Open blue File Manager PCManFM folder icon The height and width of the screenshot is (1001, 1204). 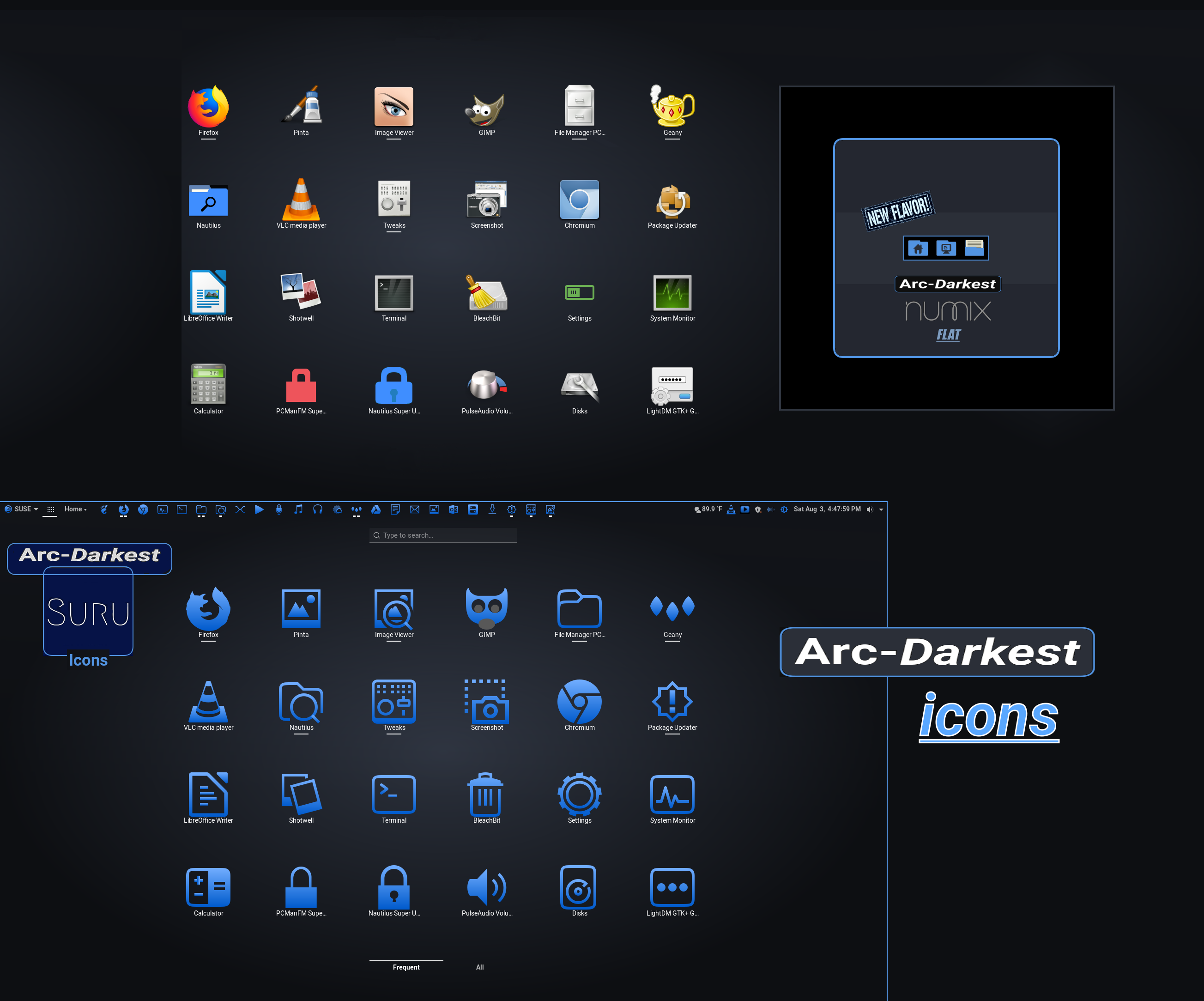580,608
